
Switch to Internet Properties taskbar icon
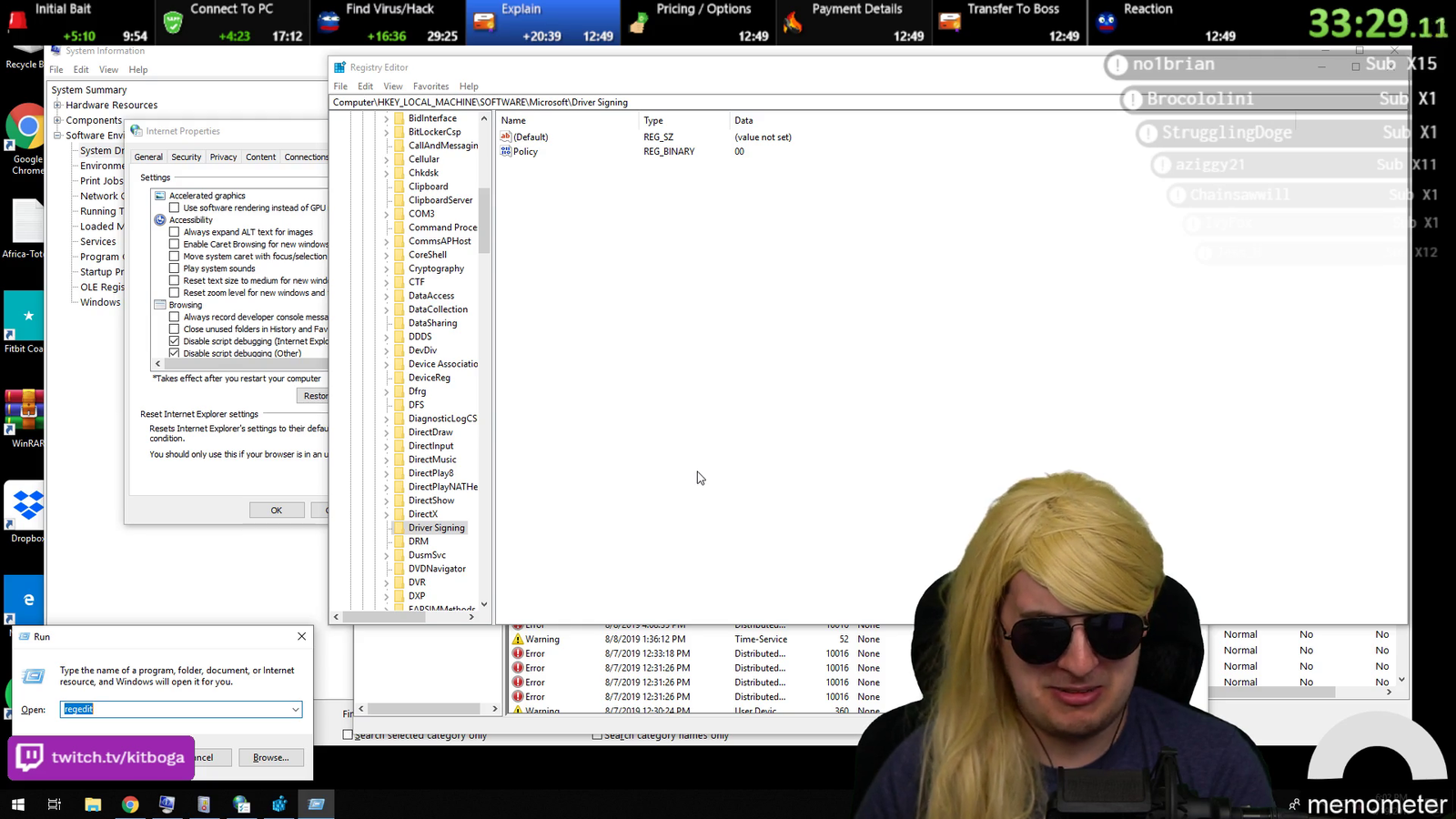point(241,804)
